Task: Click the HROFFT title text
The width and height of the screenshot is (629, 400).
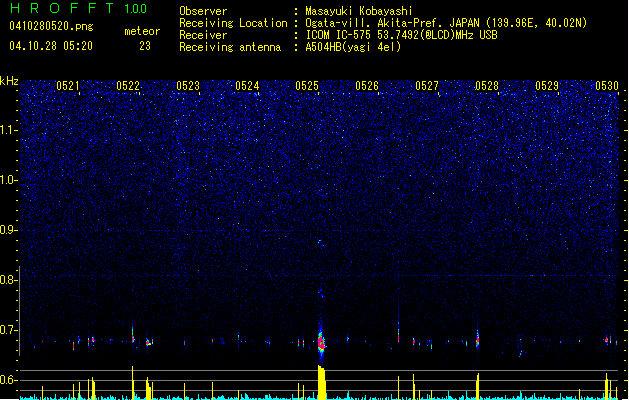Action: point(62,8)
